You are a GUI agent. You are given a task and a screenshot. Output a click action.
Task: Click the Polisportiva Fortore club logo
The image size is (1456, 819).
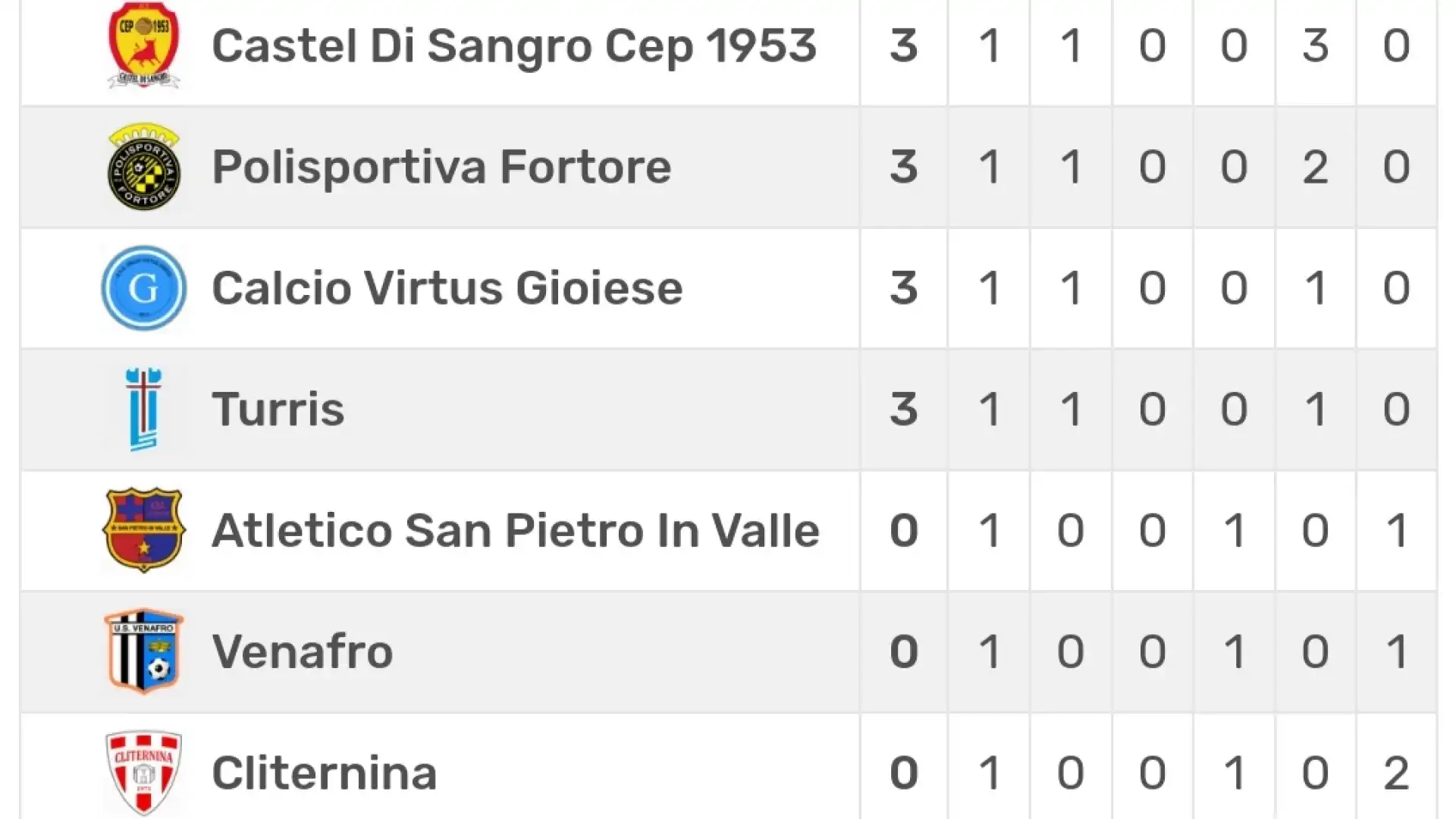tap(144, 167)
